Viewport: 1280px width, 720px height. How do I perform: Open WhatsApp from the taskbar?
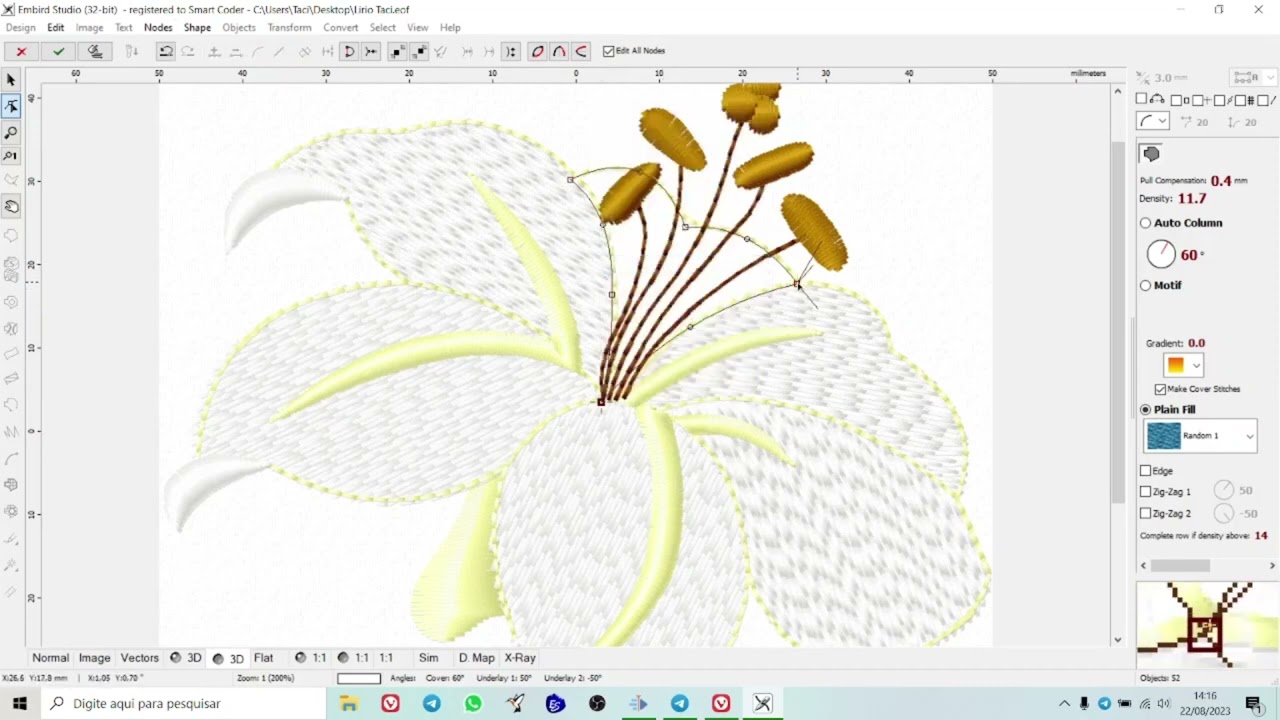click(x=473, y=704)
